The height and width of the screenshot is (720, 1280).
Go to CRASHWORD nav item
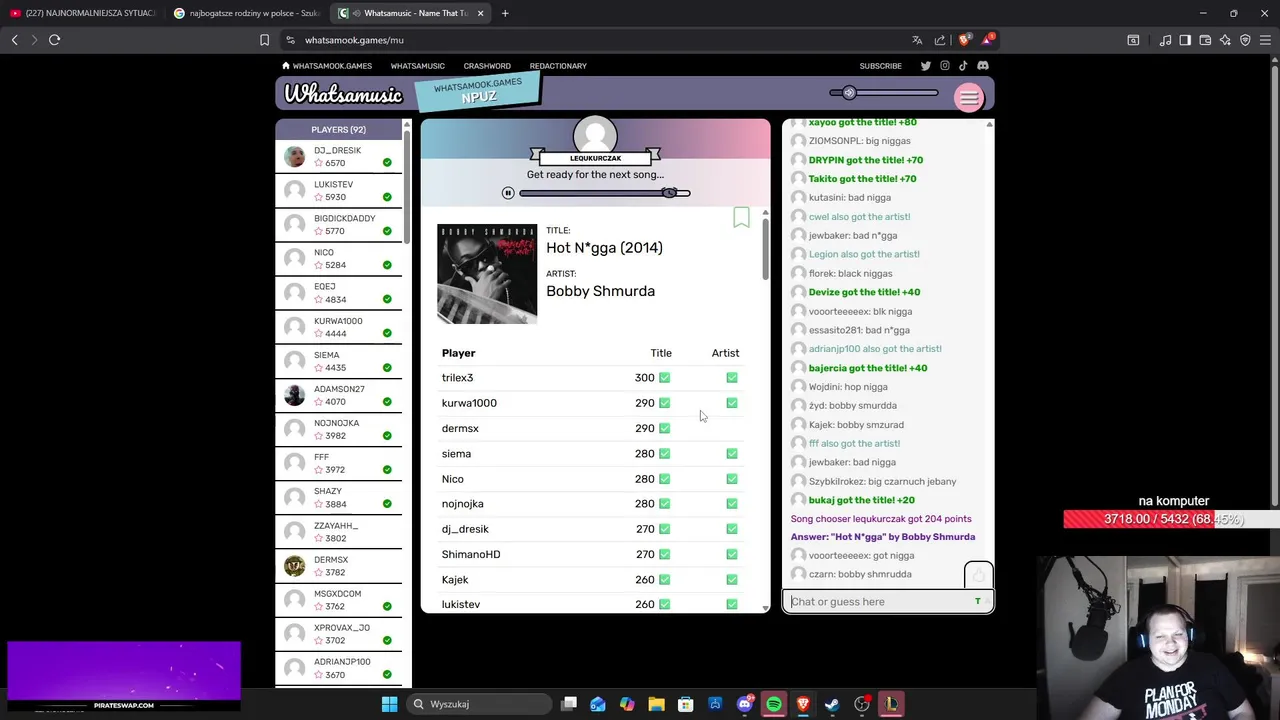point(487,66)
